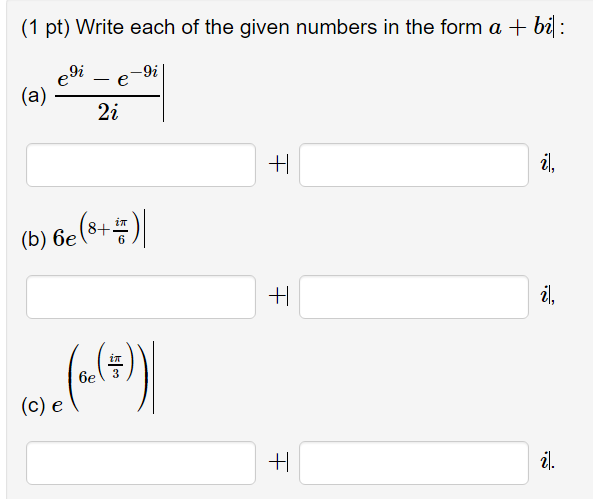The height and width of the screenshot is (499, 593).
Task: Select the imaginary part box for (b)
Action: [414, 297]
